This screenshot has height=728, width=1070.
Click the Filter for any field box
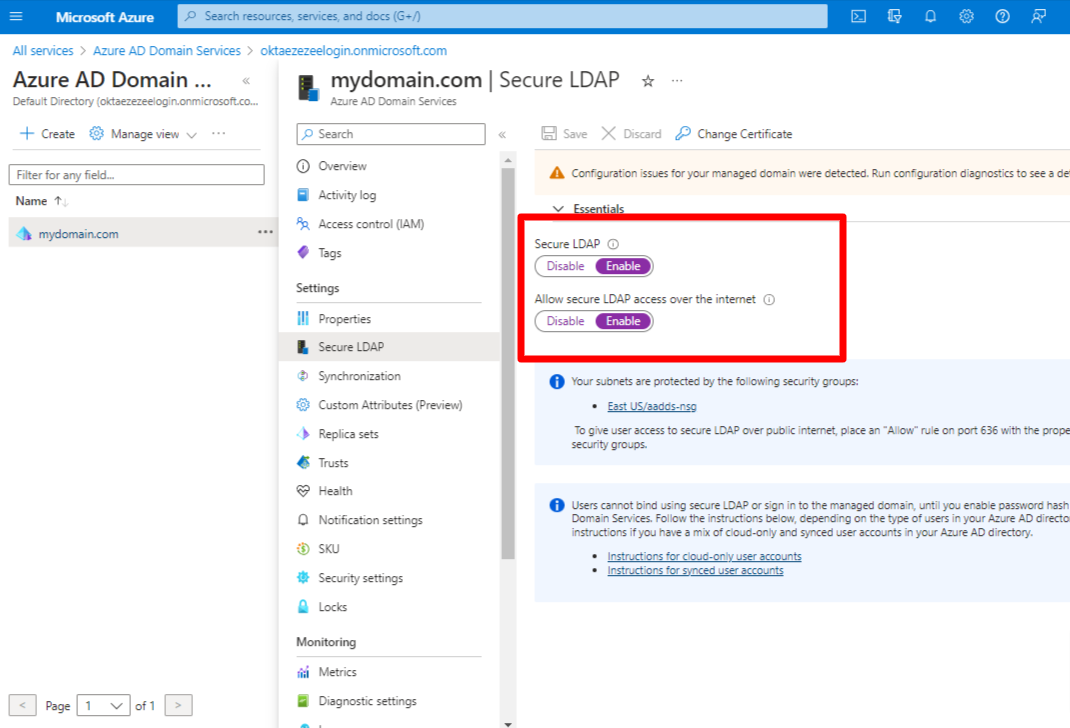136,175
